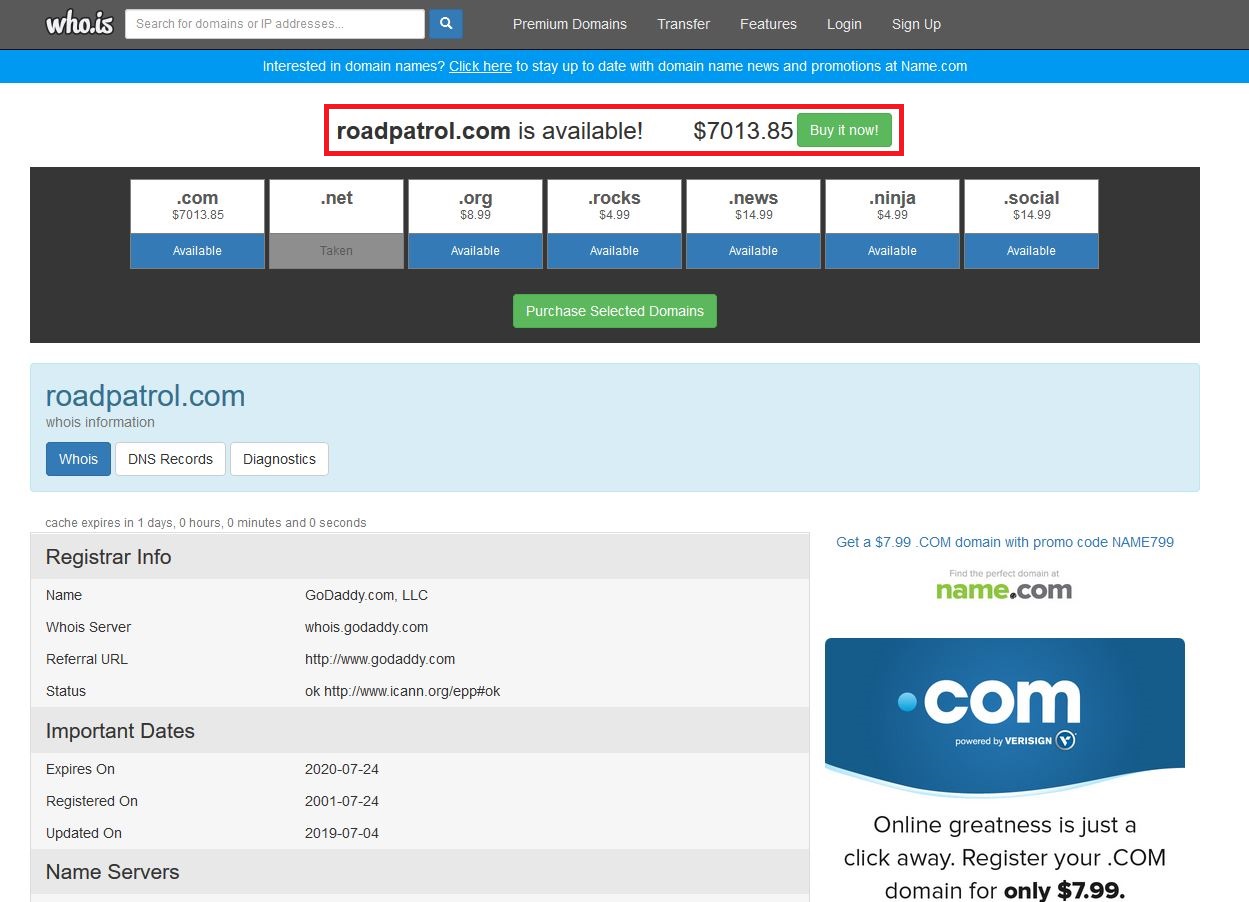Select the .ninja Available tile
The width and height of the screenshot is (1249, 902).
coord(892,224)
